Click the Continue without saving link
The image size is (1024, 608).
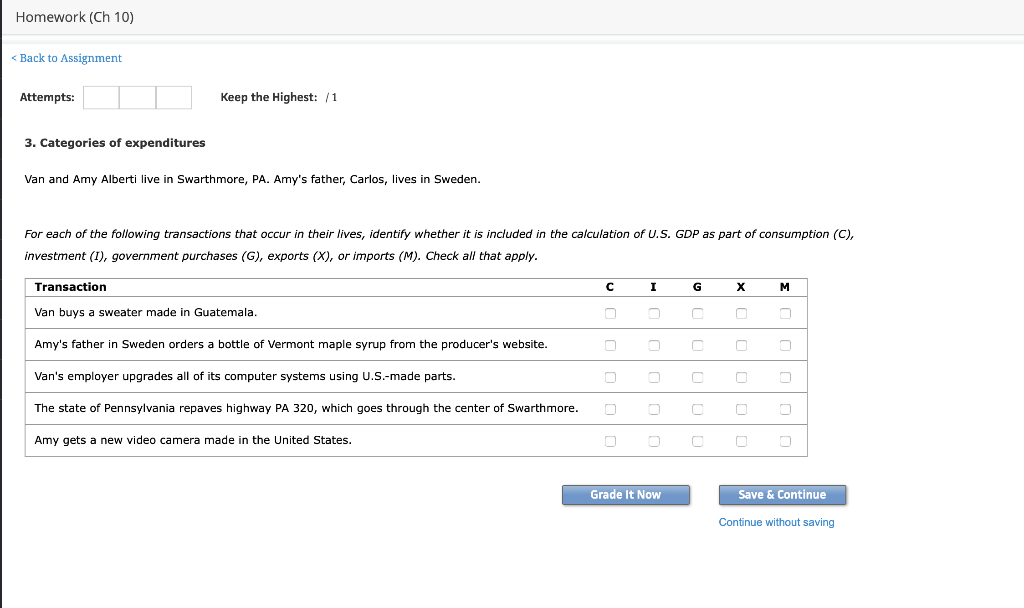click(x=777, y=521)
